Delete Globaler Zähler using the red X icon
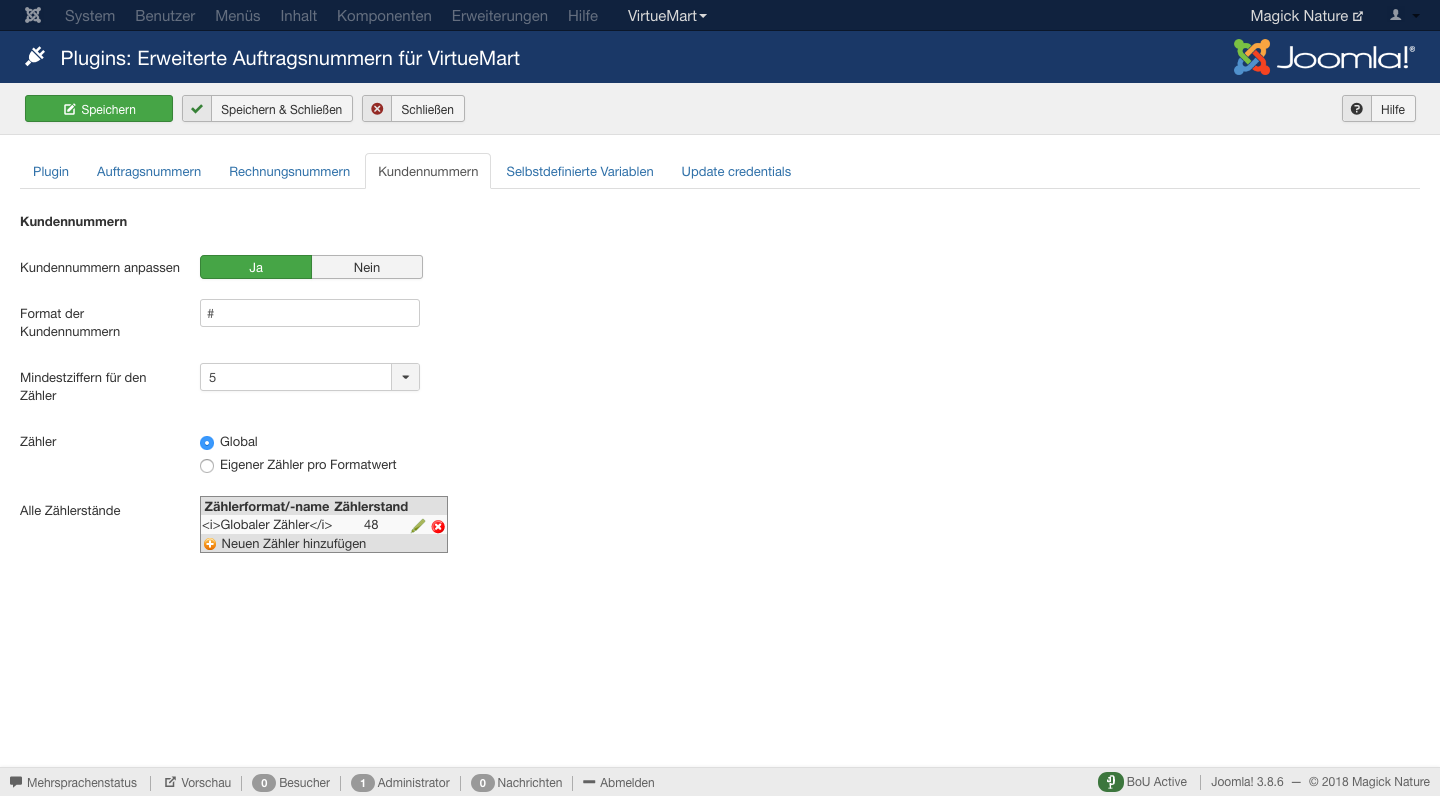Screen dimensions: 1440x796 [x=438, y=526]
